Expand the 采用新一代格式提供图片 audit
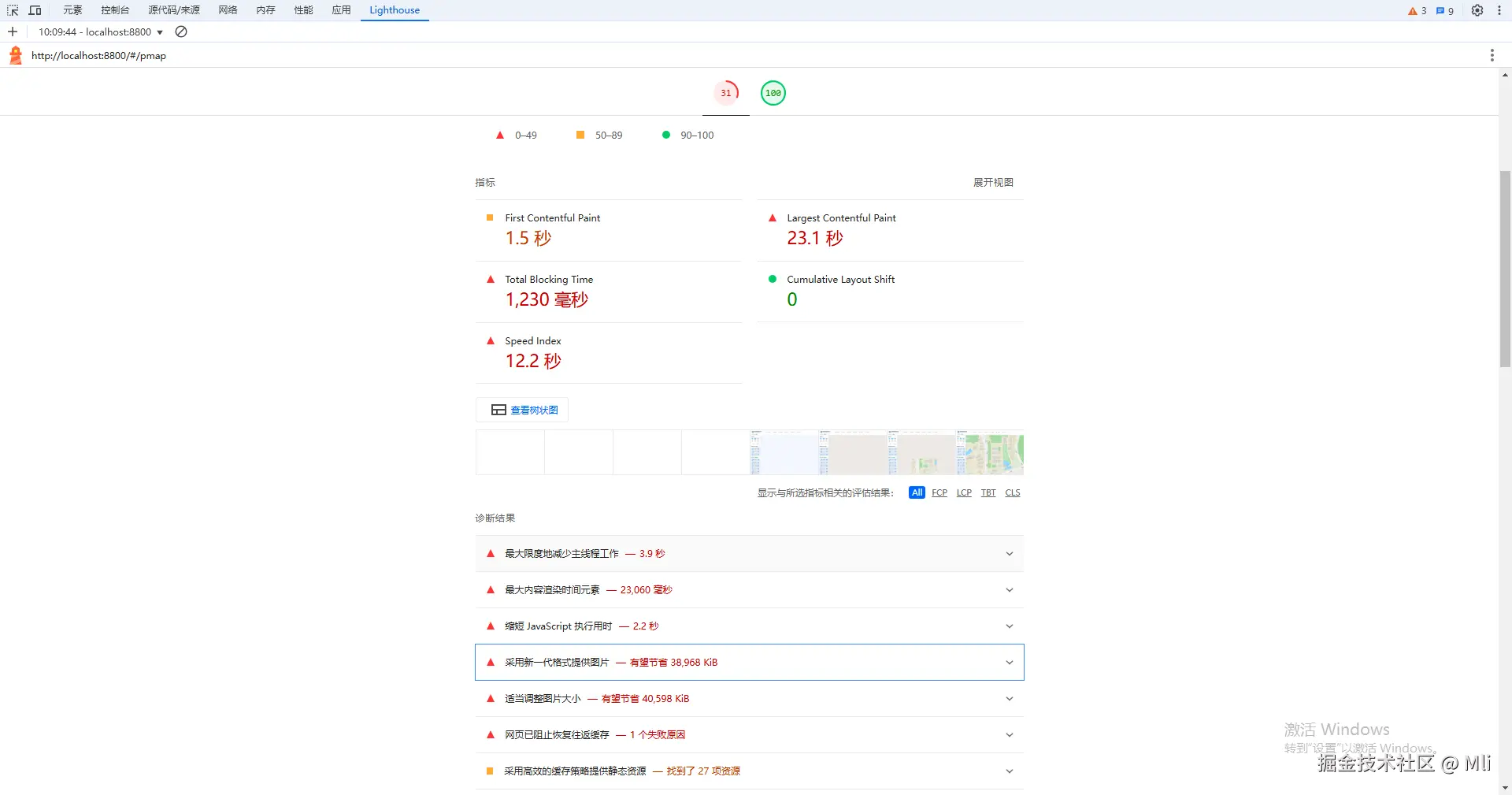Image resolution: width=1512 pixels, height=795 pixels. (x=749, y=663)
